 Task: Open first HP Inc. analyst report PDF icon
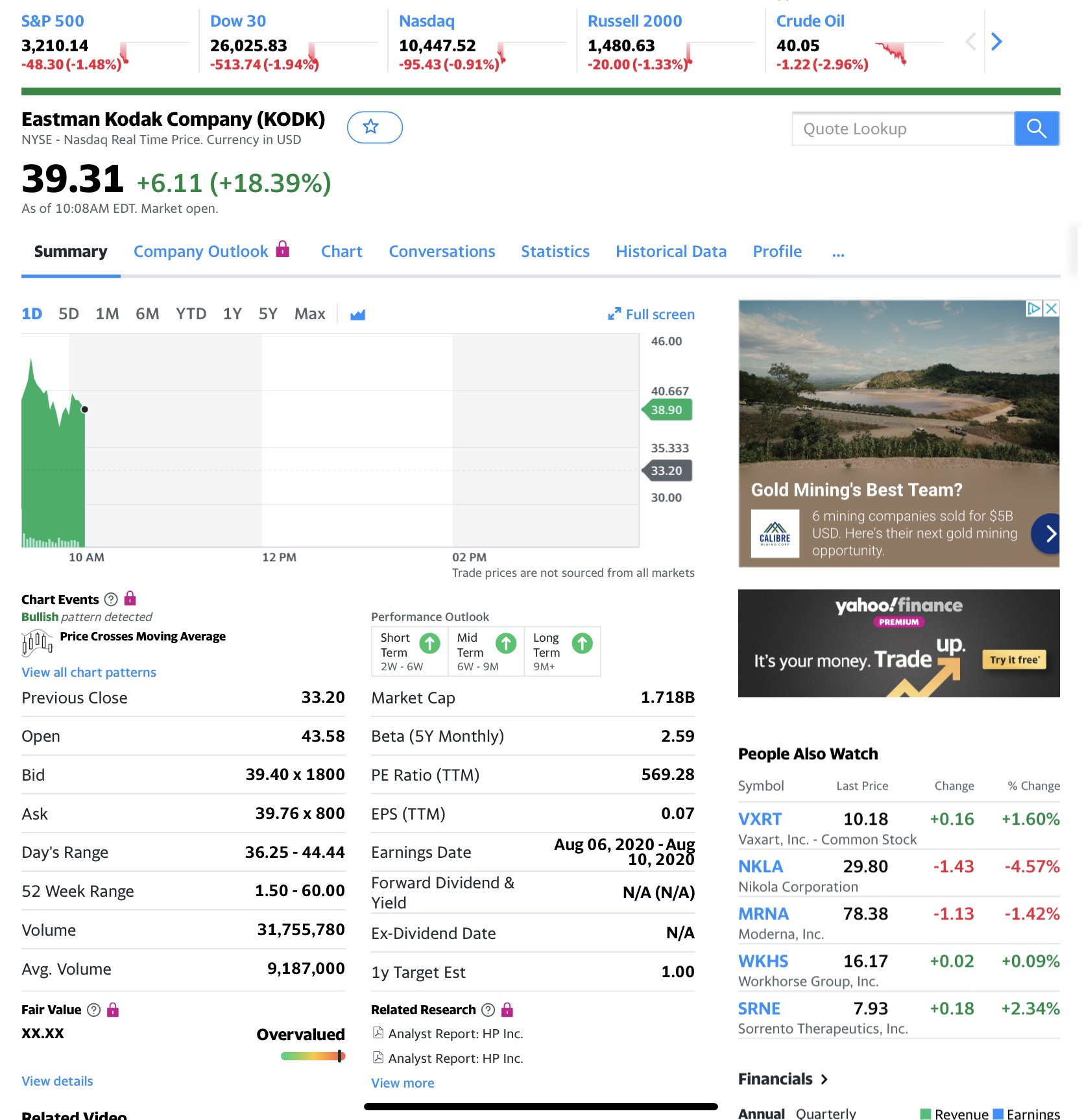click(x=378, y=1033)
